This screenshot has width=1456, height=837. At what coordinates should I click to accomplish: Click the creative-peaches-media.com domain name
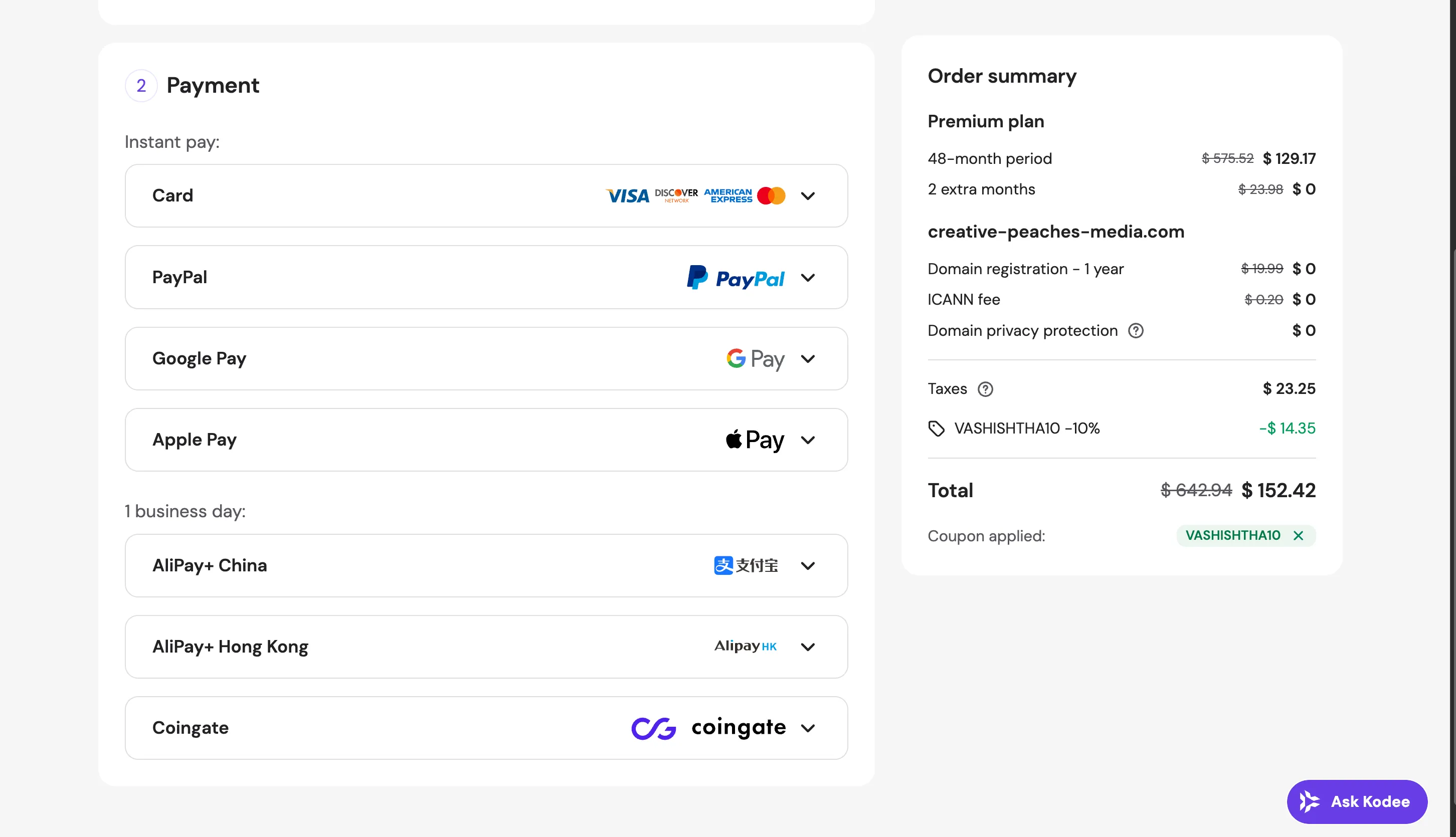1056,232
